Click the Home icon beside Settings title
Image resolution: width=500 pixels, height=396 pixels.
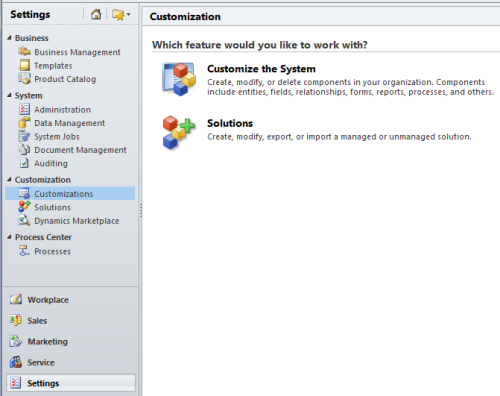click(96, 14)
